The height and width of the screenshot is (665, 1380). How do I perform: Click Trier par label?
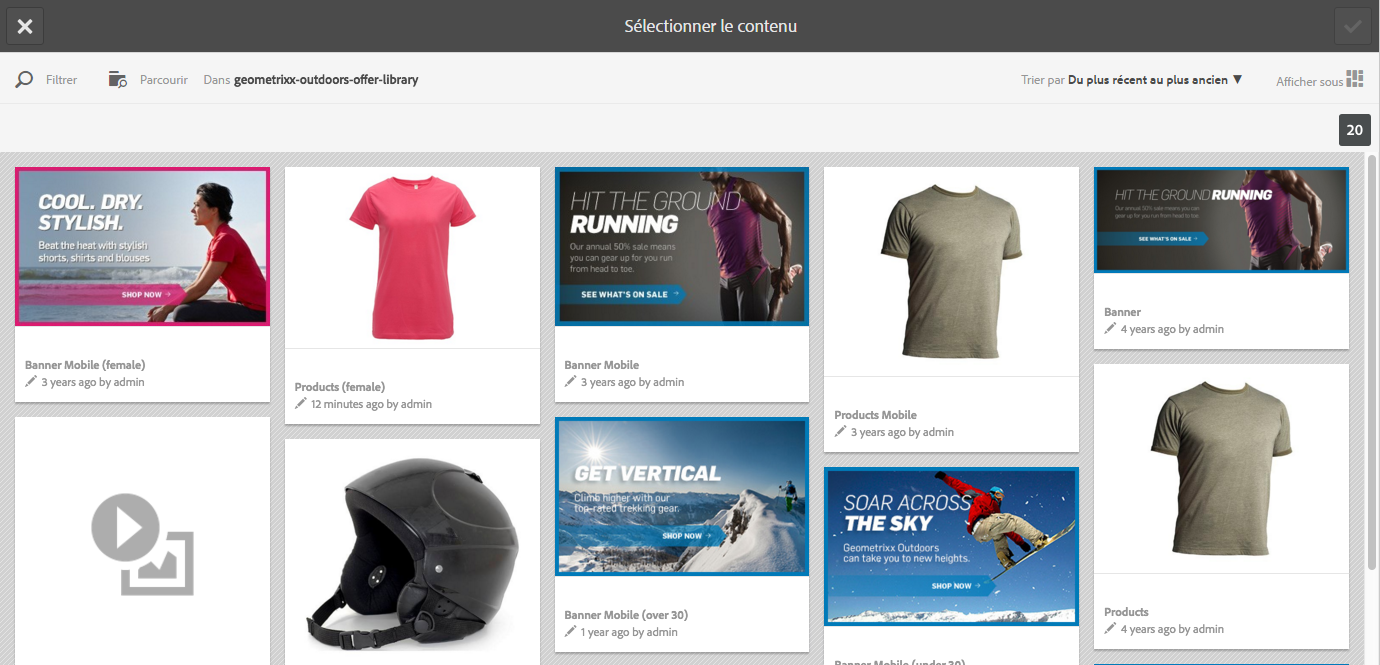click(x=1043, y=79)
